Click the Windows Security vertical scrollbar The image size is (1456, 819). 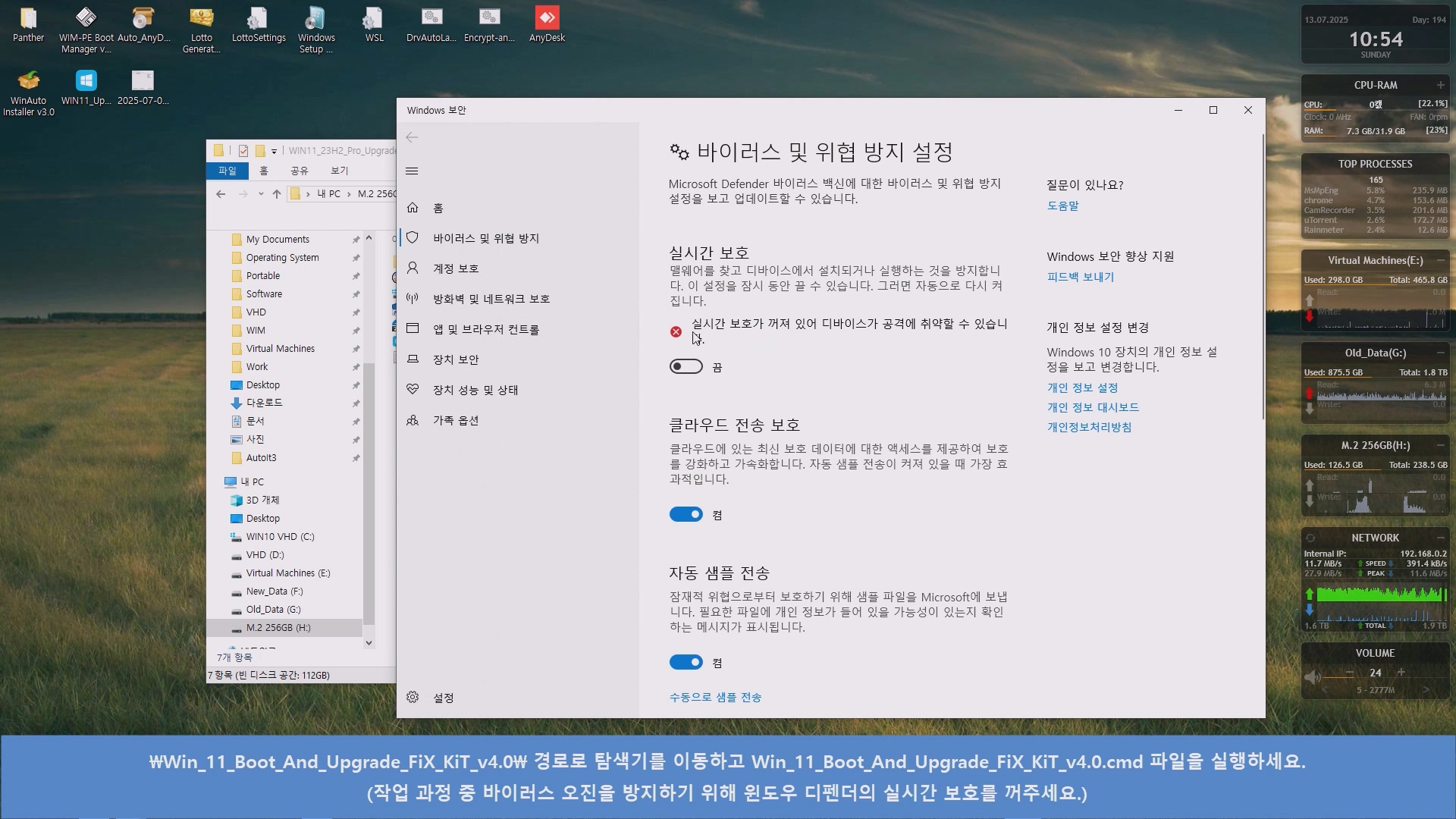[1262, 277]
